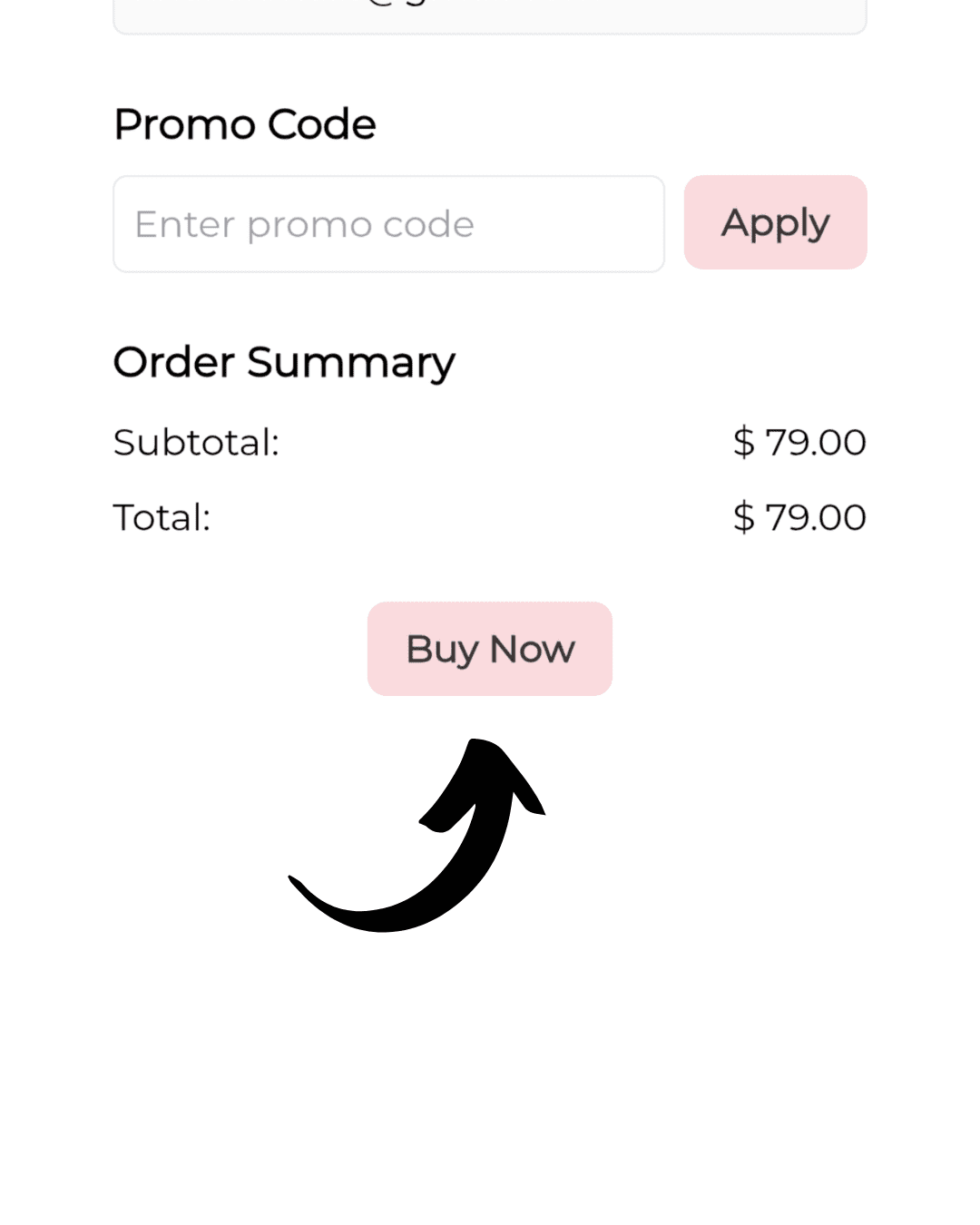Click the Promo Code heading

click(x=244, y=124)
